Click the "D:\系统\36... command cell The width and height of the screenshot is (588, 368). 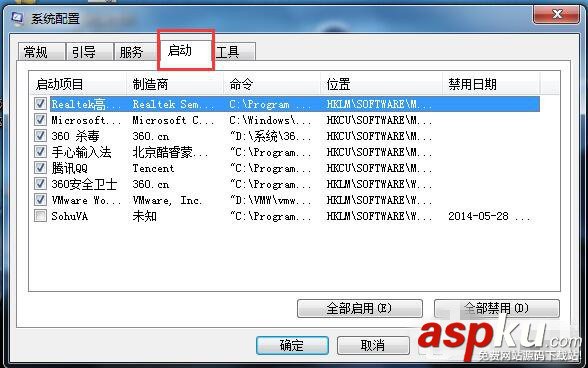coord(270,136)
